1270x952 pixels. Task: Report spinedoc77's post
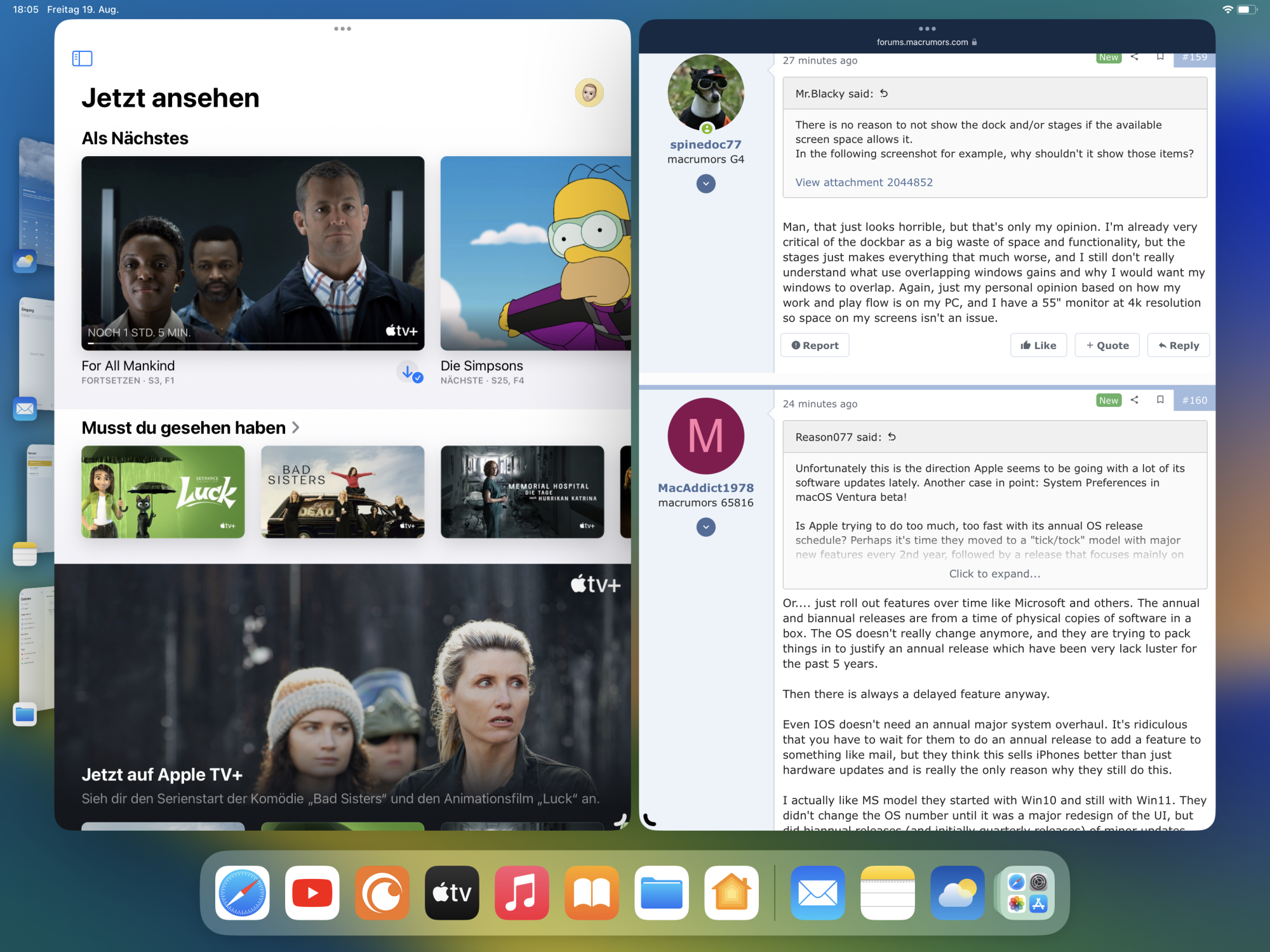[815, 345]
